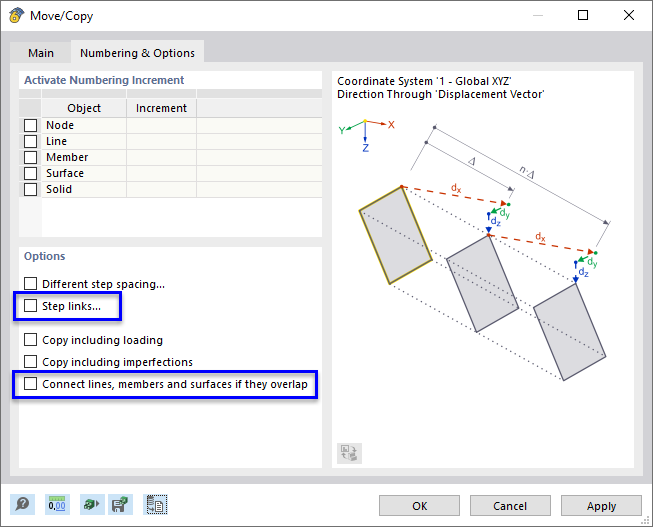Click the OK button
The height and width of the screenshot is (527, 653).
pos(419,506)
